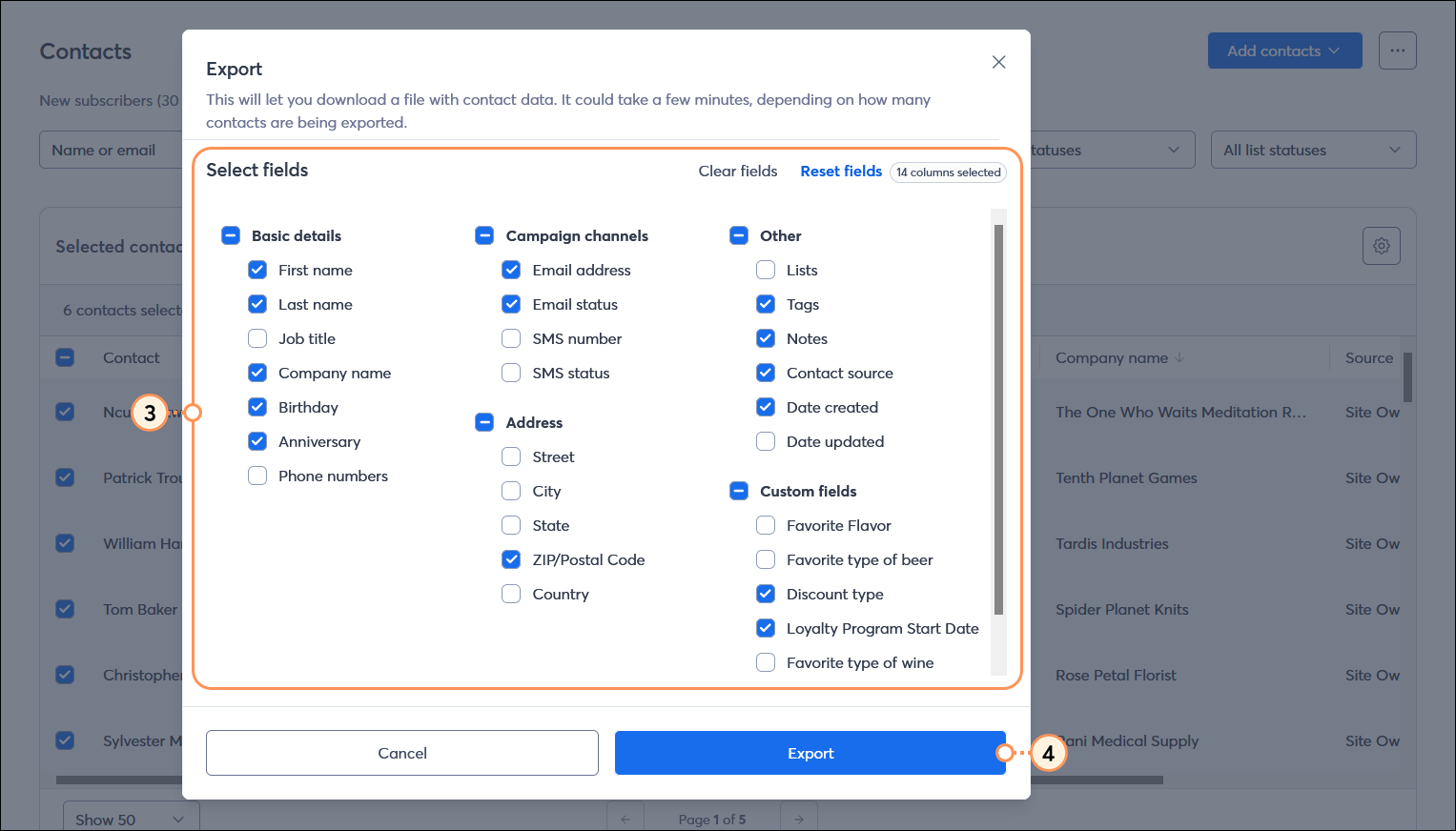Enable the Lists field checkbox
Screen dimensions: 1456x831
tap(766, 270)
